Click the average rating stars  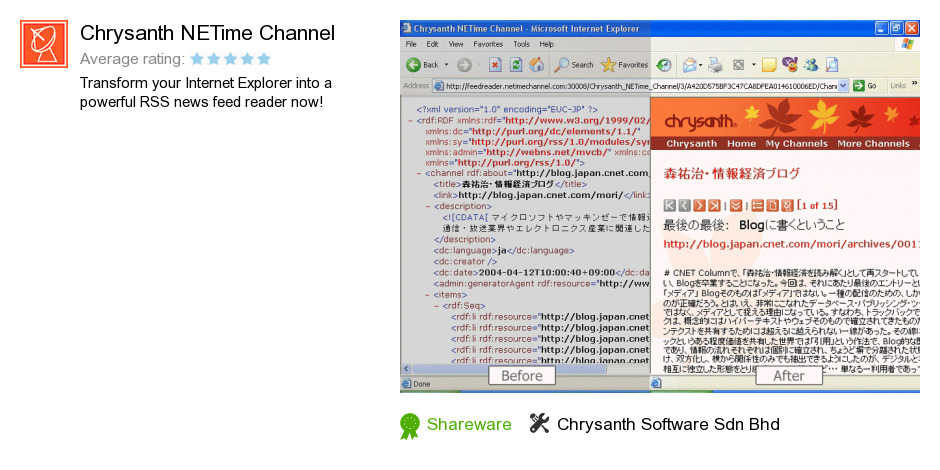(x=231, y=59)
